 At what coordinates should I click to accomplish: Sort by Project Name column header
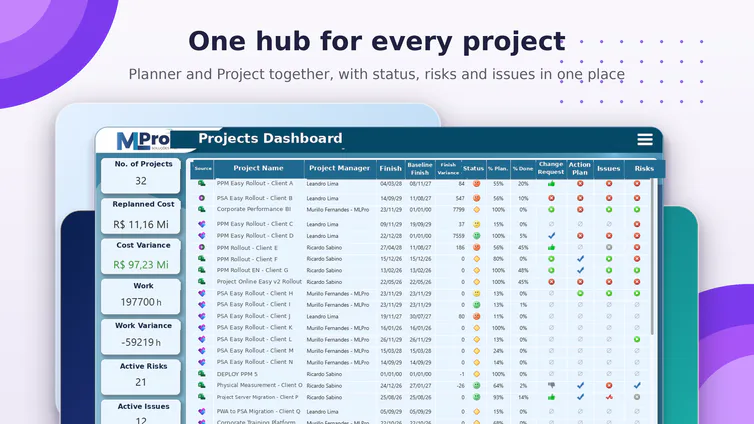(258, 168)
